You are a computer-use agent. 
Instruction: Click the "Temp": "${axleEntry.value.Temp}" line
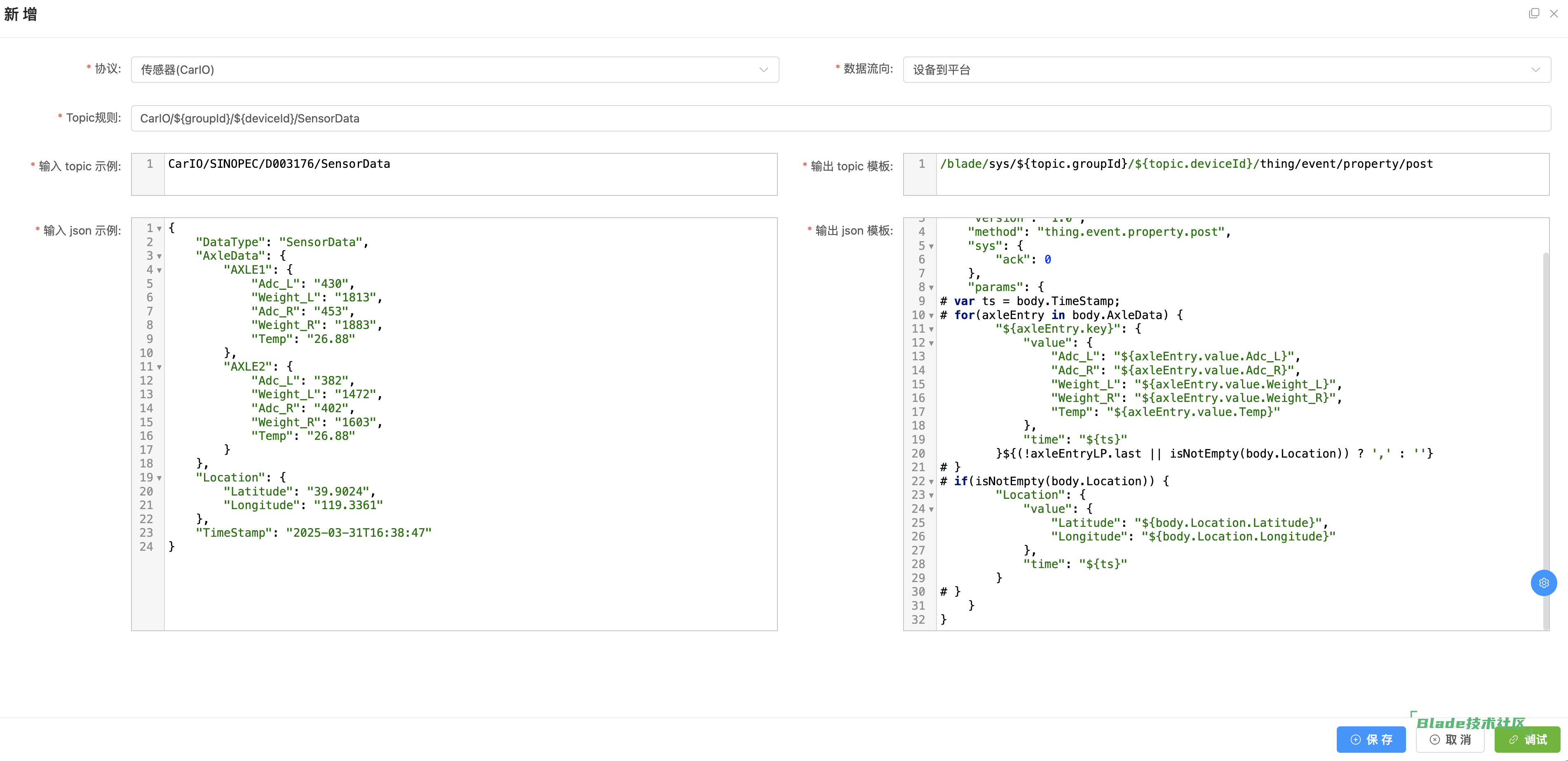point(1165,412)
